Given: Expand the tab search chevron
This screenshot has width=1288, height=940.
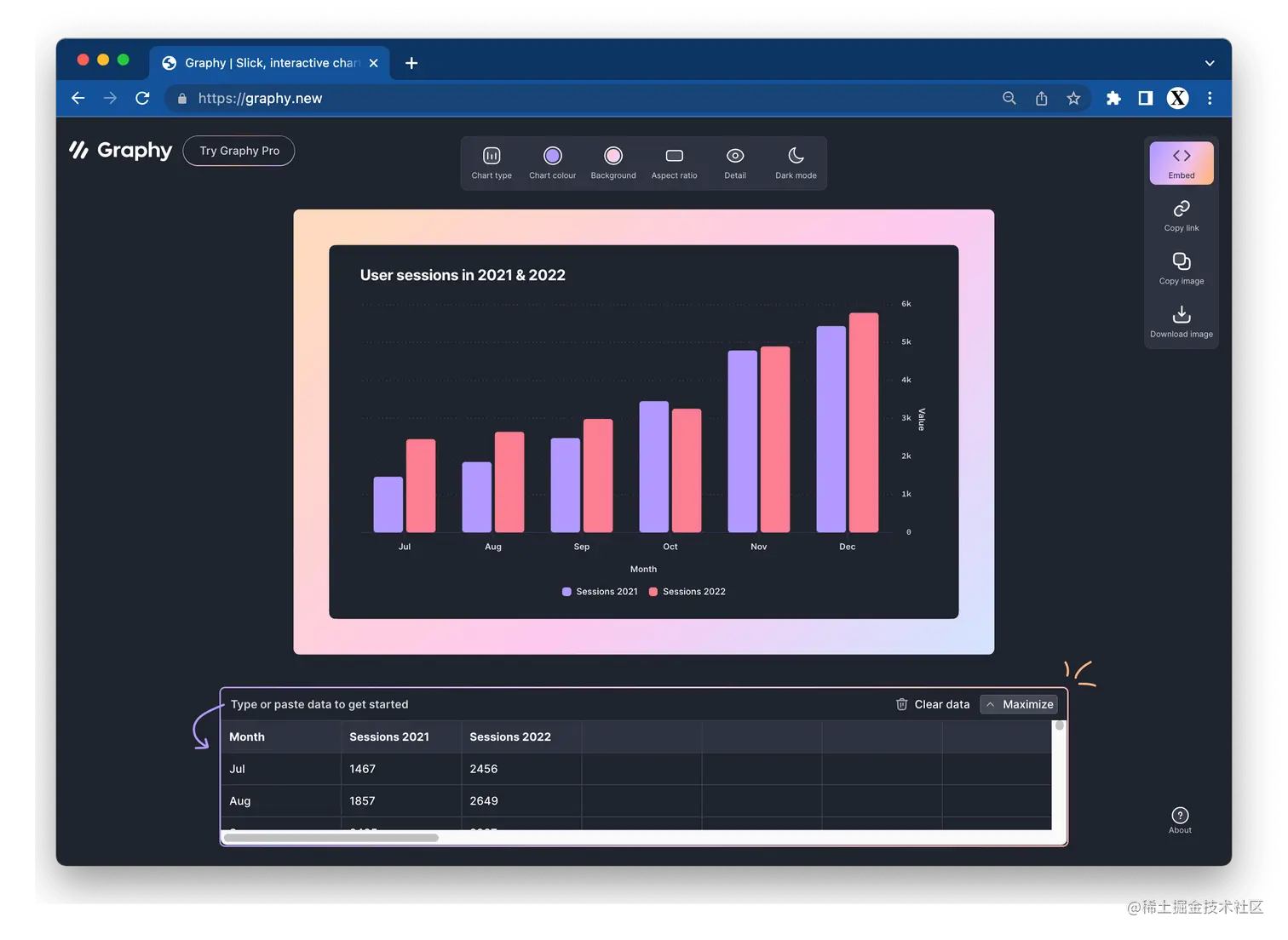Looking at the screenshot, I should pyautogui.click(x=1210, y=63).
